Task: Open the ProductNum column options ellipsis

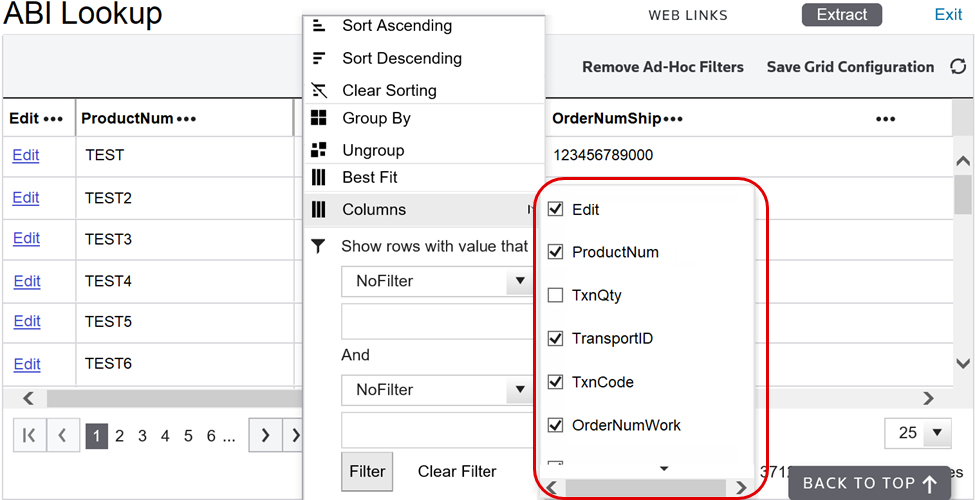Action: click(x=186, y=119)
